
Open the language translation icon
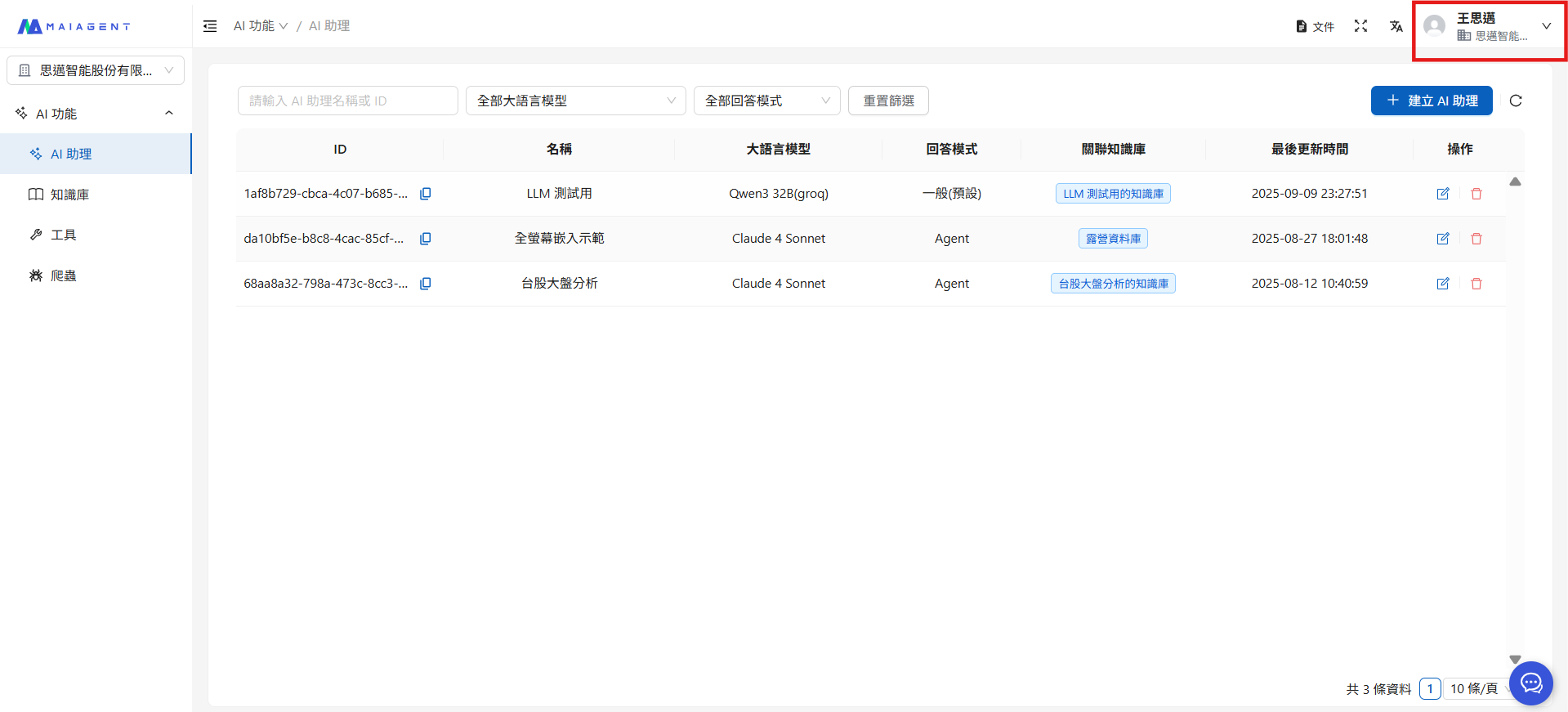1396,26
